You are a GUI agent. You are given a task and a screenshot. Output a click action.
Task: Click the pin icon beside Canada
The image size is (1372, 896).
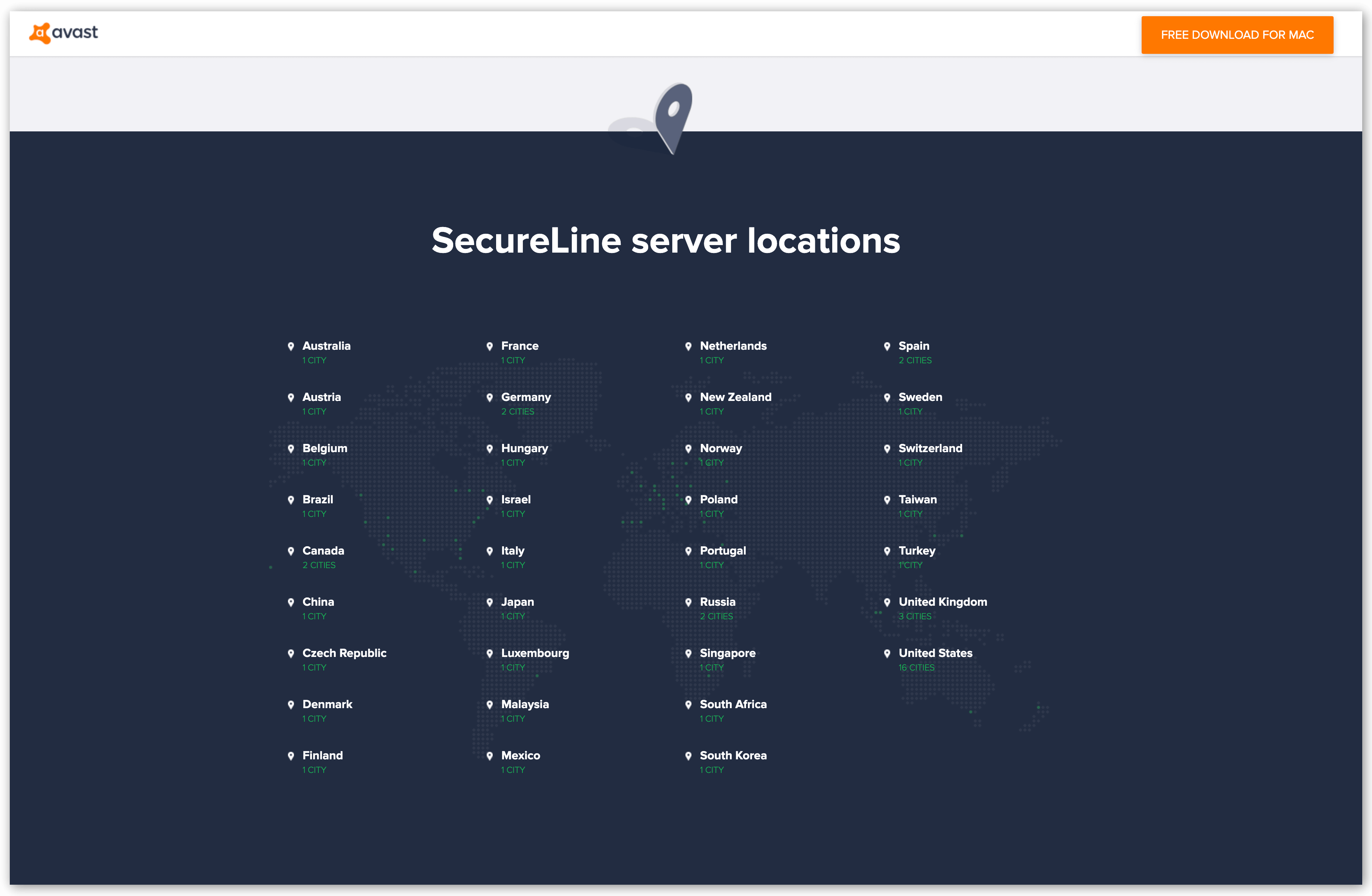[x=291, y=551]
